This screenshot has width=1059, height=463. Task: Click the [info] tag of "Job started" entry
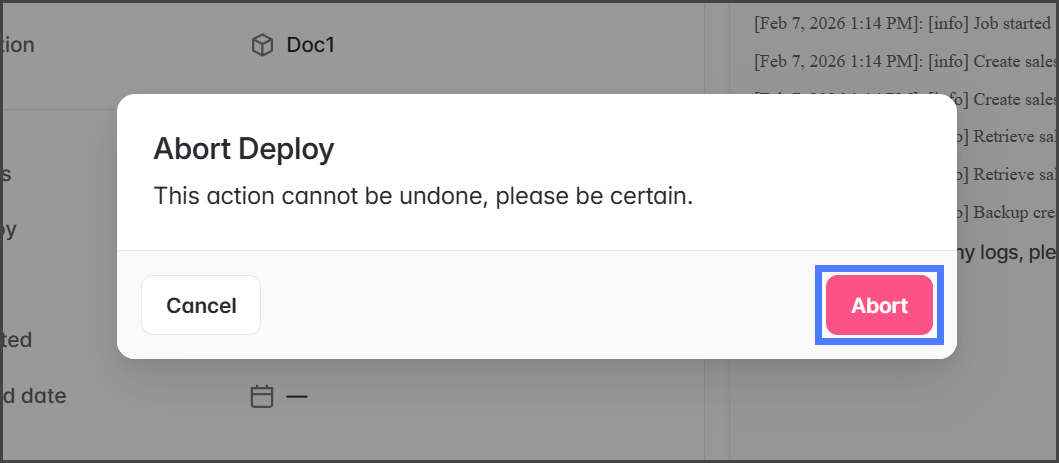(947, 22)
